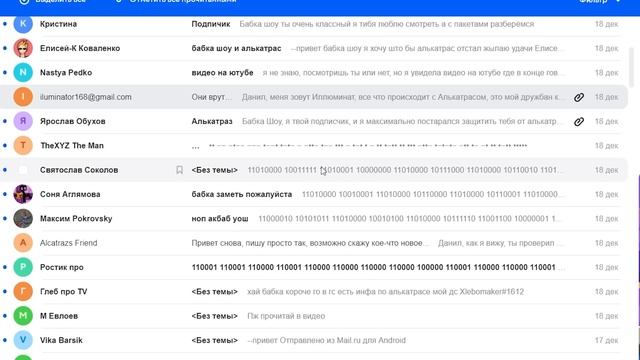Screen dimensions: 640x360
Task: Open email with subject 'Алькатраз'
Action: pyautogui.click(x=212, y=121)
